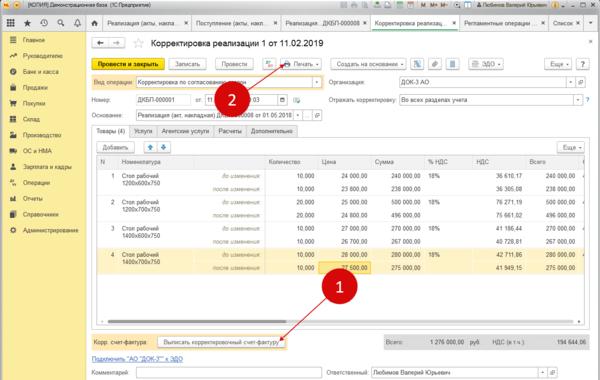The height and width of the screenshot is (380, 600).
Task: Click Выписать корректировочный счет-фактуру button
Action: point(221,342)
